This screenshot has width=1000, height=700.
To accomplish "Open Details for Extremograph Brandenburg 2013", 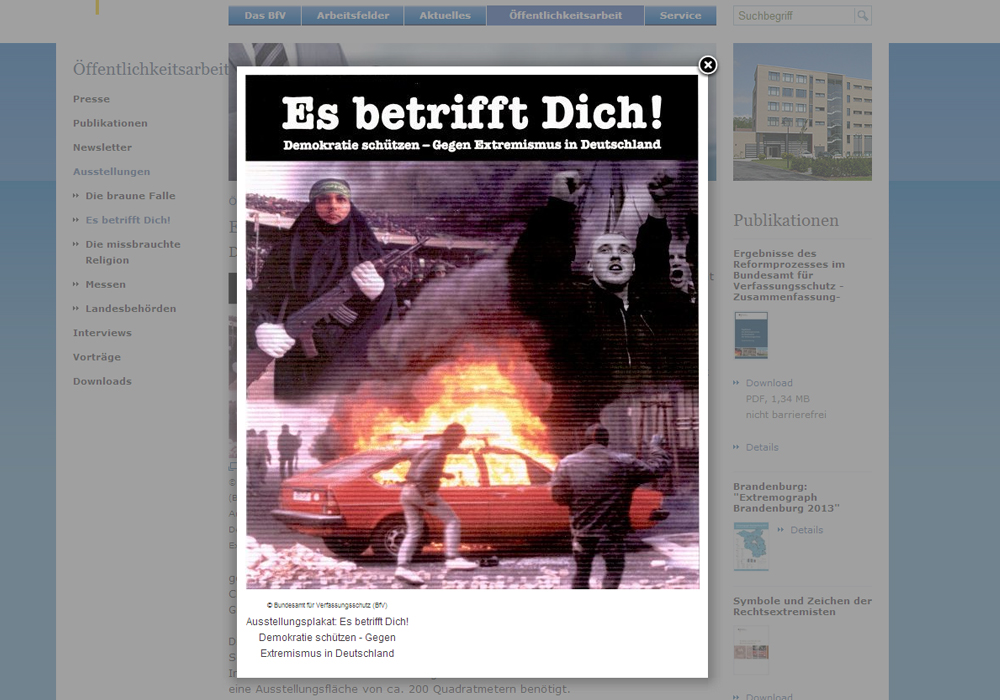I will (807, 530).
